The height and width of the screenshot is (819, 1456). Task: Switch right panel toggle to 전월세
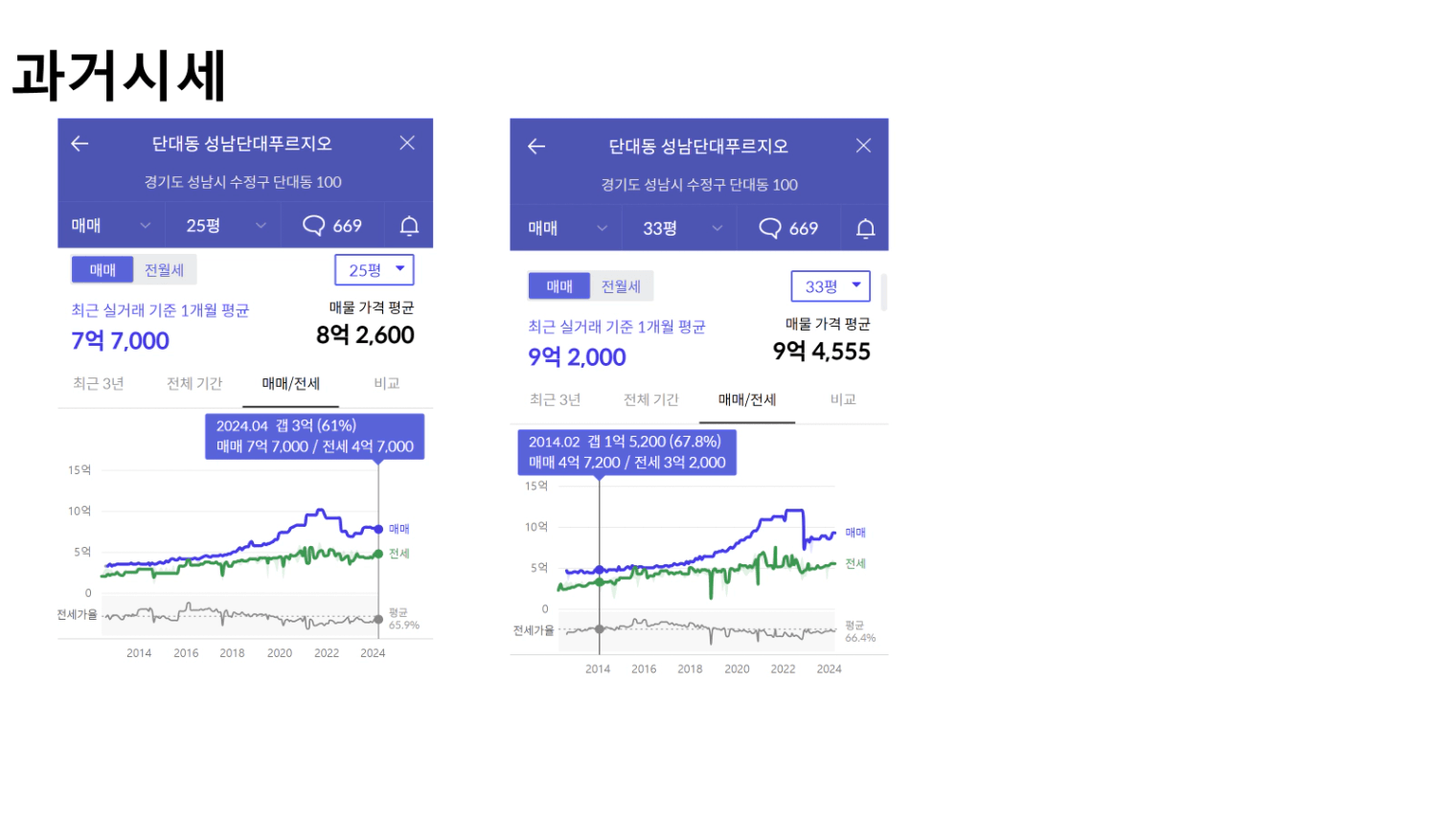pyautogui.click(x=621, y=286)
